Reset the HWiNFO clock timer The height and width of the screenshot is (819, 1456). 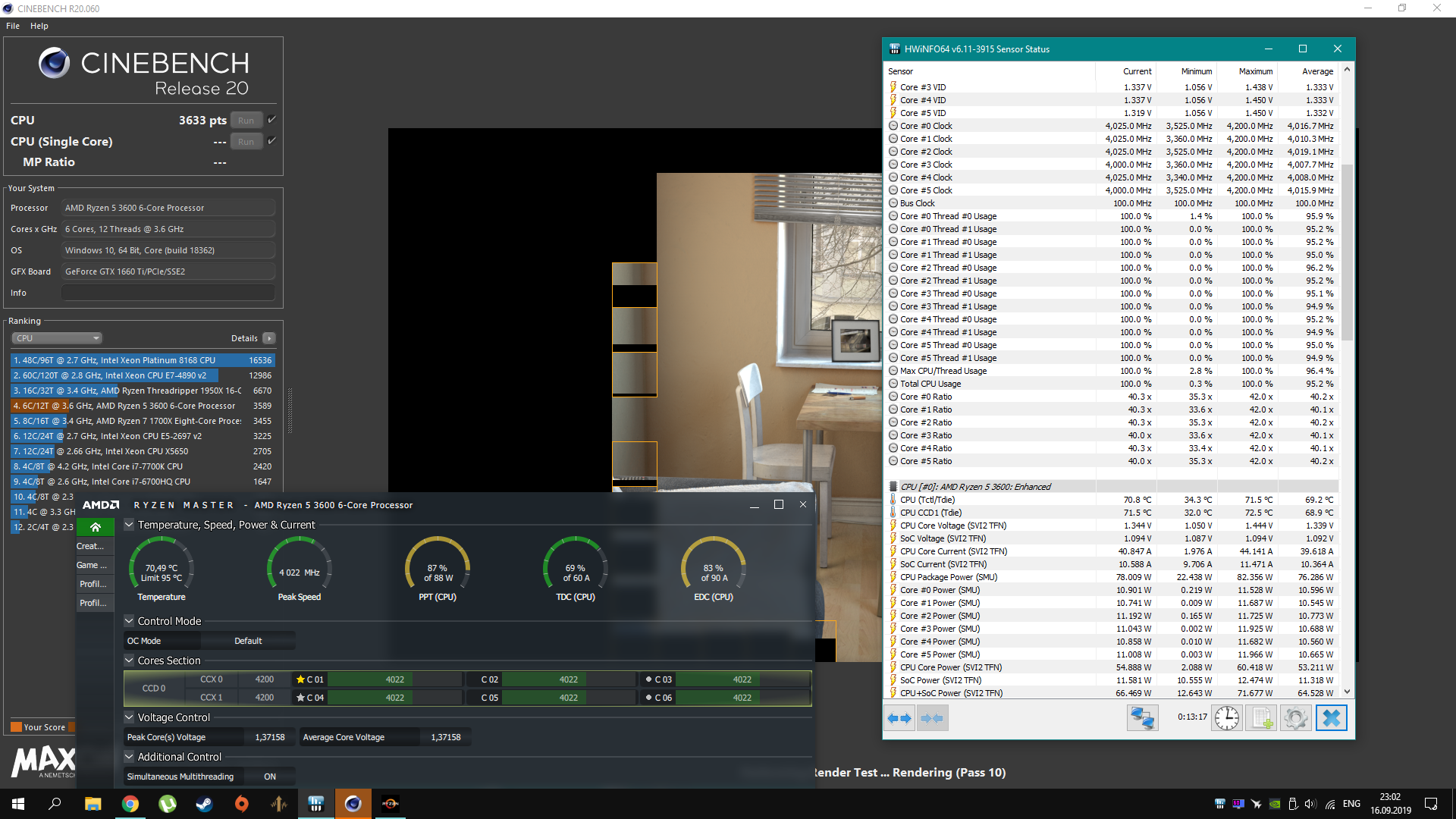point(1226,718)
